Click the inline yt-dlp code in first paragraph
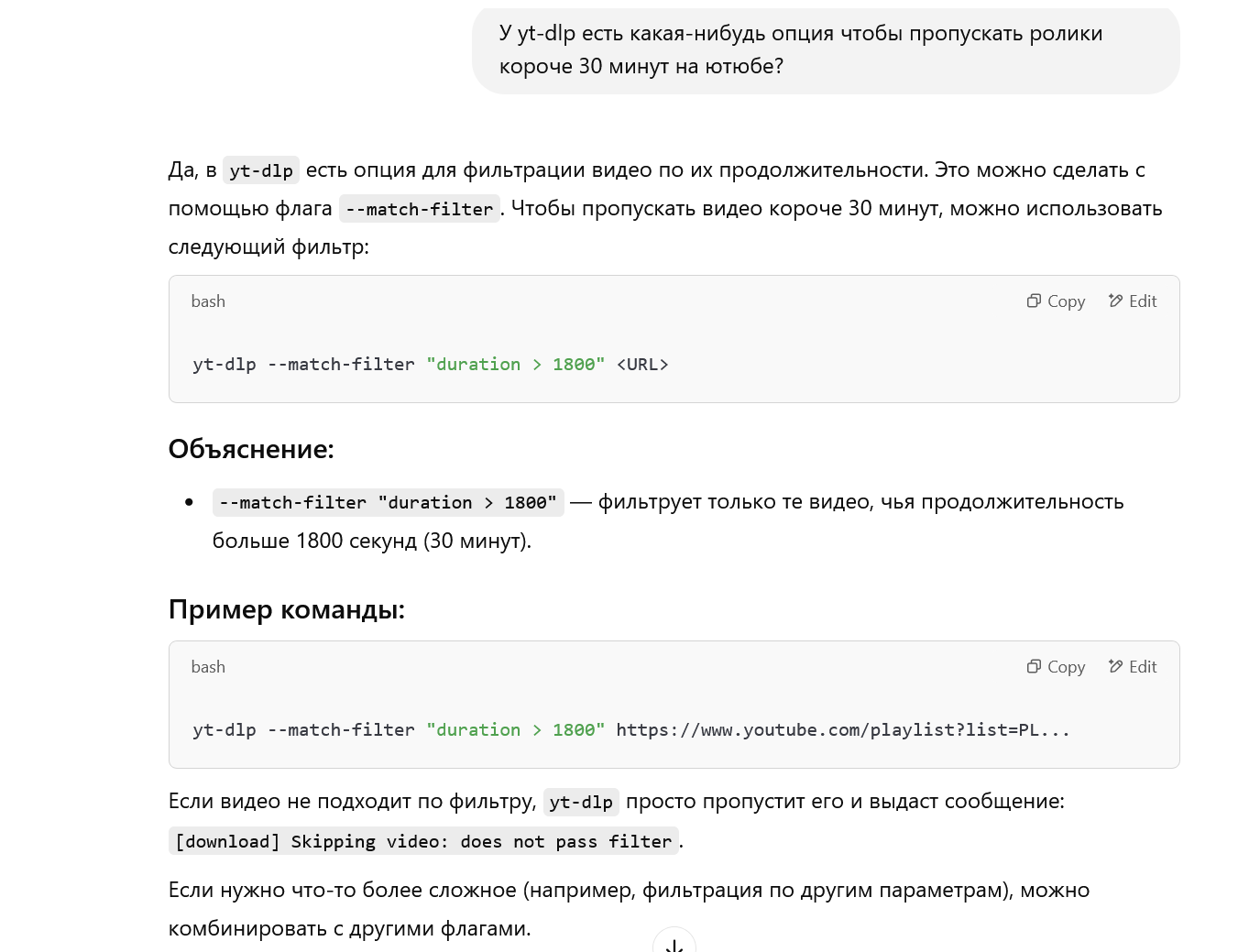The width and height of the screenshot is (1260, 952). point(261,170)
